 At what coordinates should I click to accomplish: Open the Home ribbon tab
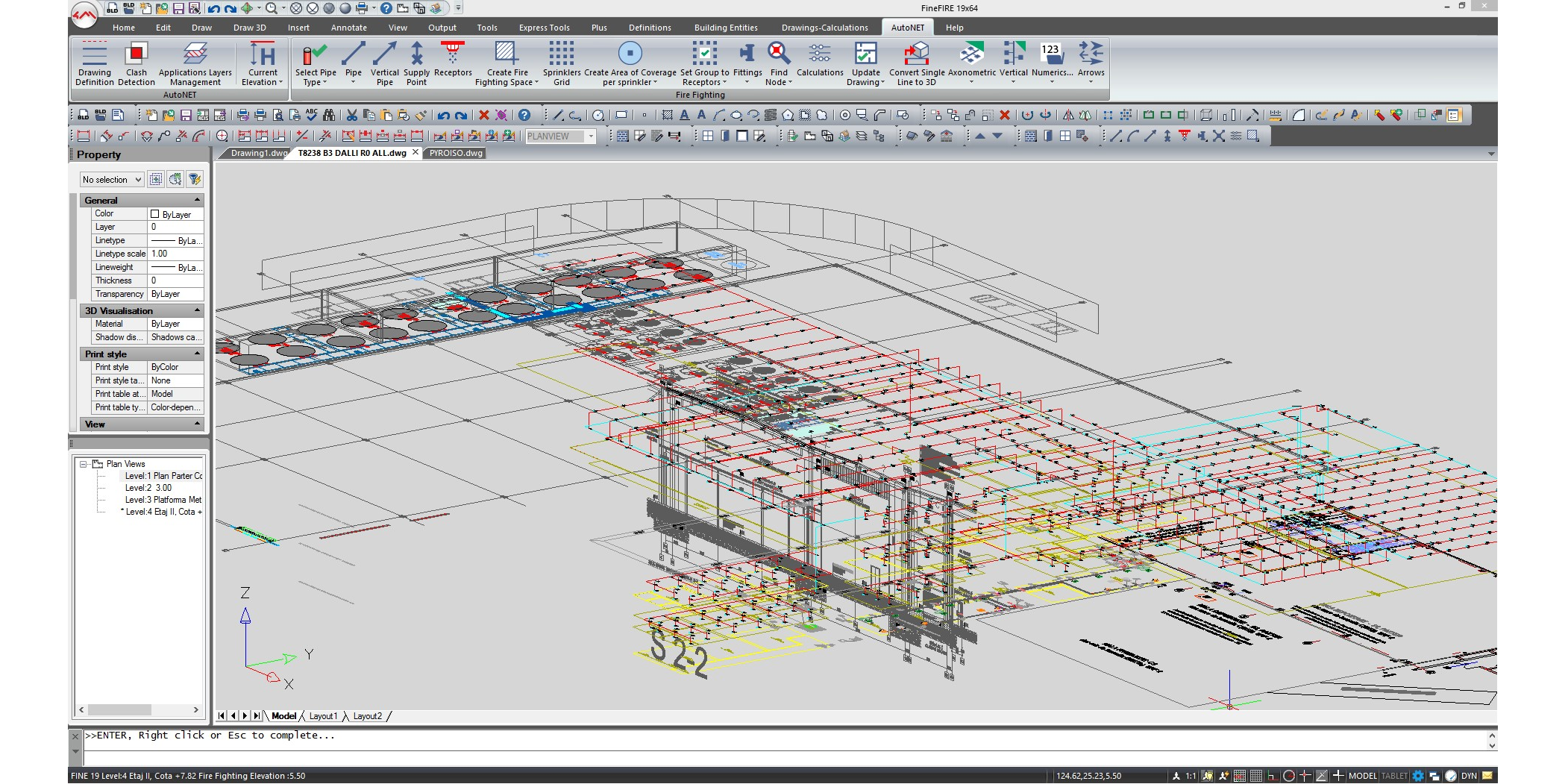tap(124, 28)
